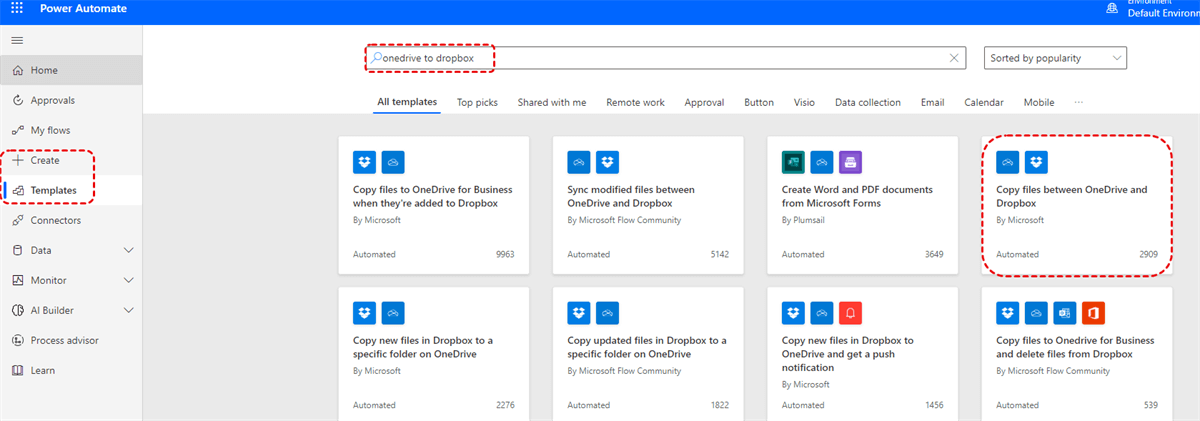This screenshot has width=1200, height=421.
Task: Expand the AI Builder section chevron
Action: click(128, 310)
